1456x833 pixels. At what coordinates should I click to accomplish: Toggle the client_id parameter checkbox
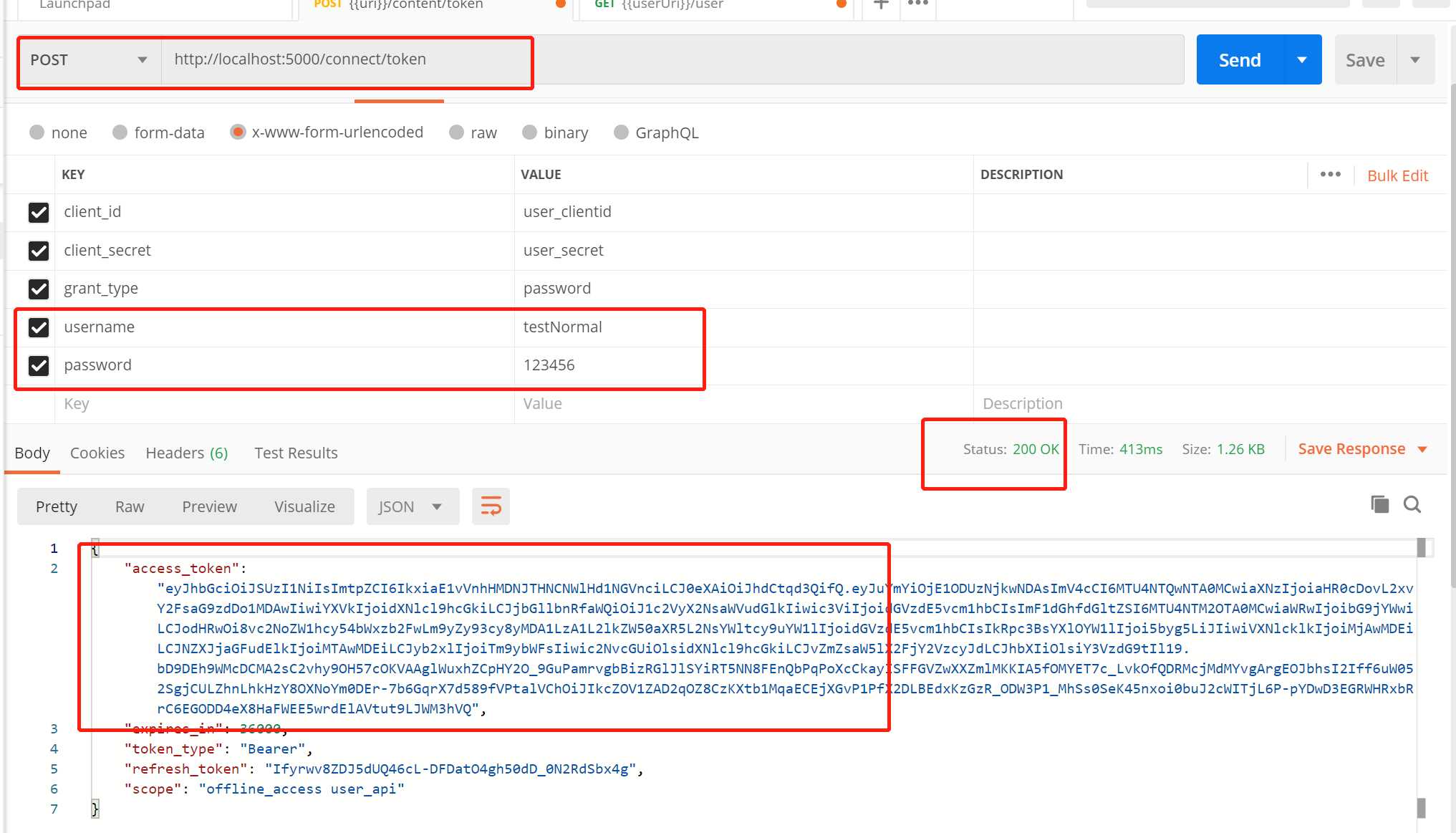(x=39, y=212)
